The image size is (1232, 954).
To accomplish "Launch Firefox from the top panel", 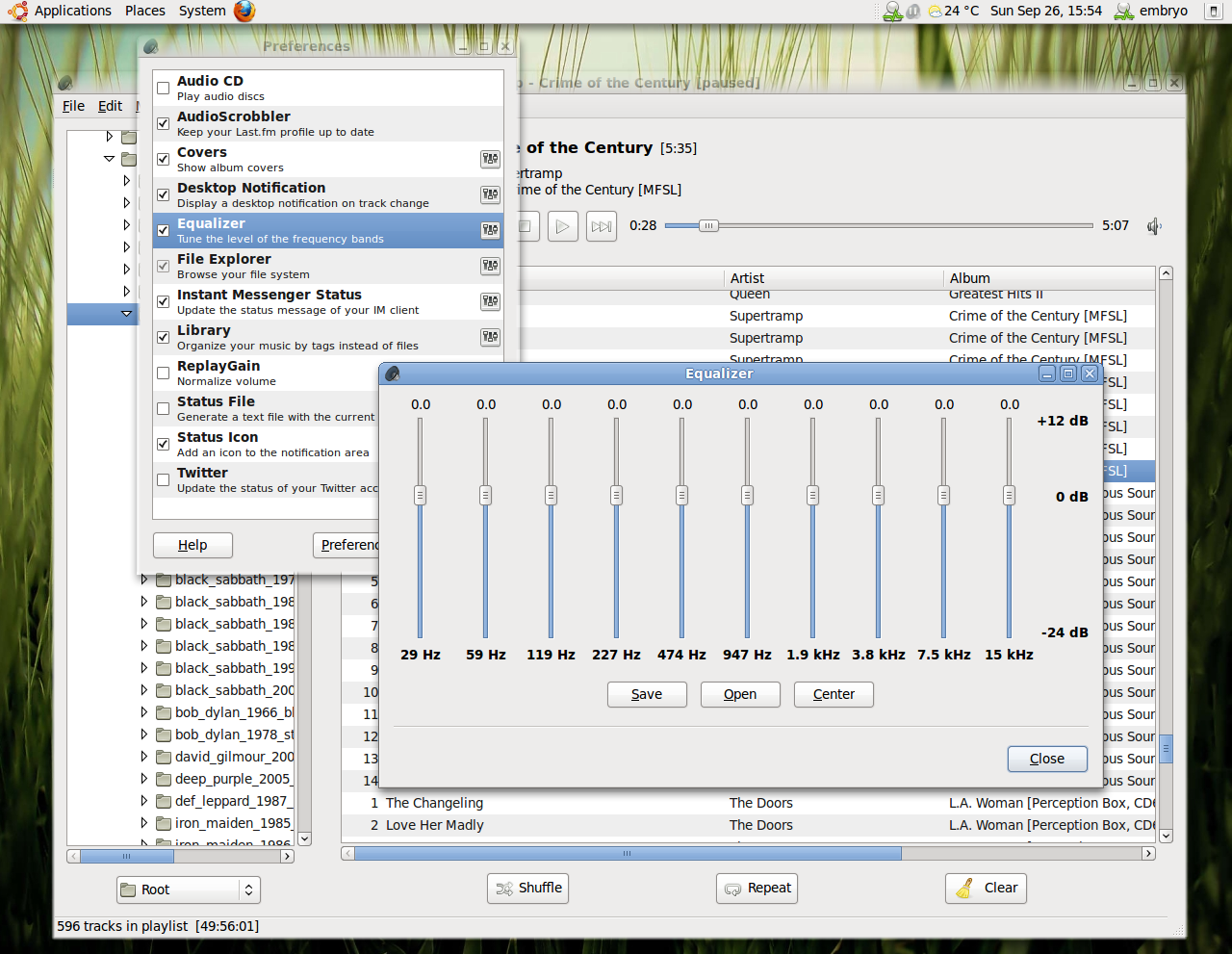I will tap(244, 11).
